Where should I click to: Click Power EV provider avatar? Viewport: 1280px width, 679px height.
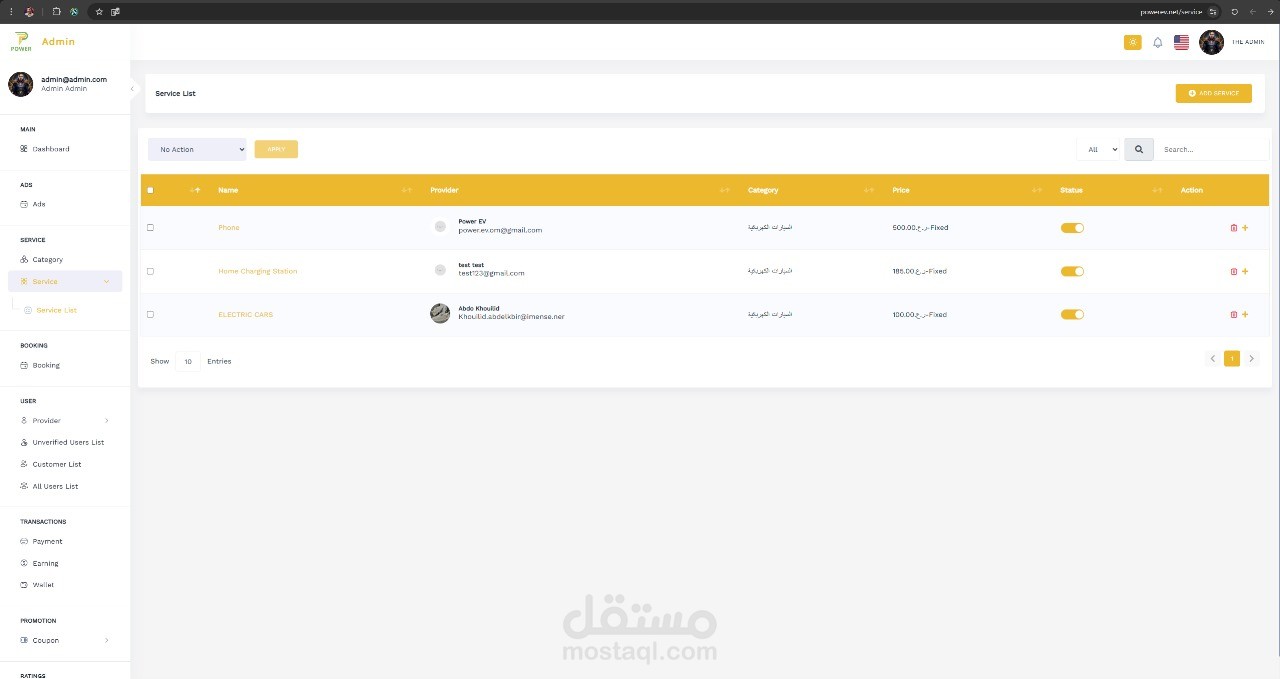440,227
